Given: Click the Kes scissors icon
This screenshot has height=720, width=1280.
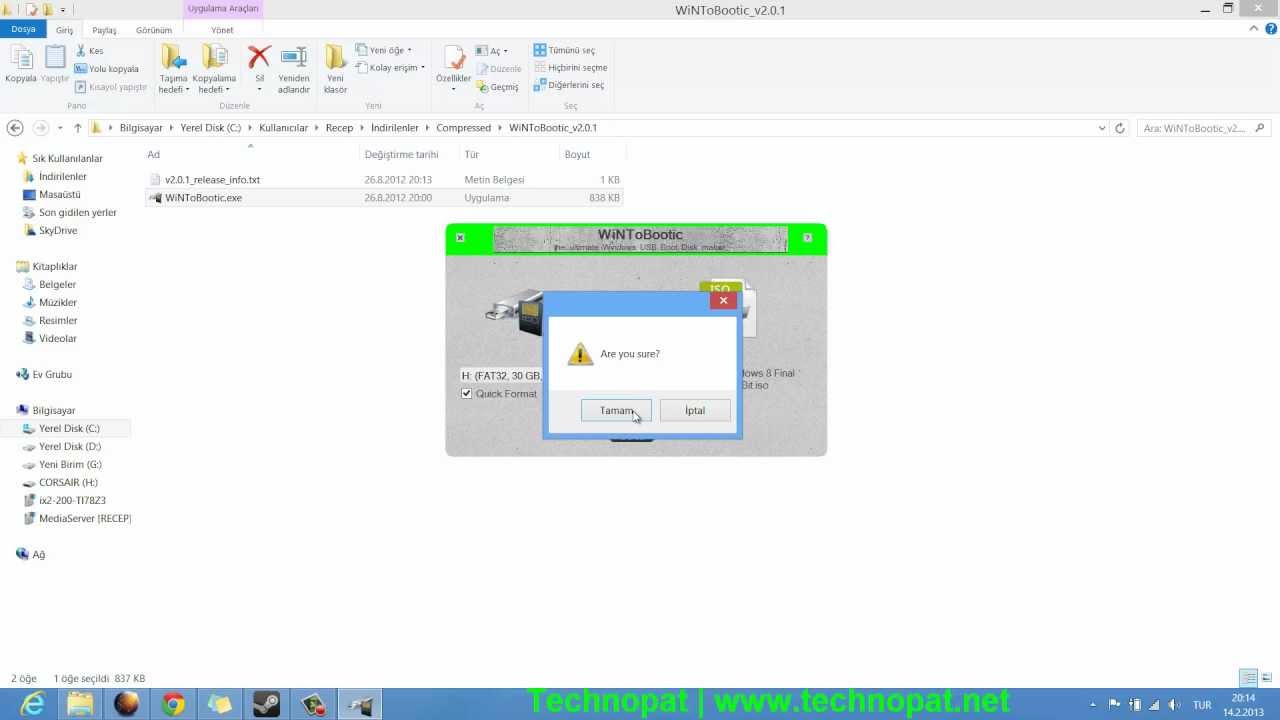Looking at the screenshot, I should [x=81, y=51].
